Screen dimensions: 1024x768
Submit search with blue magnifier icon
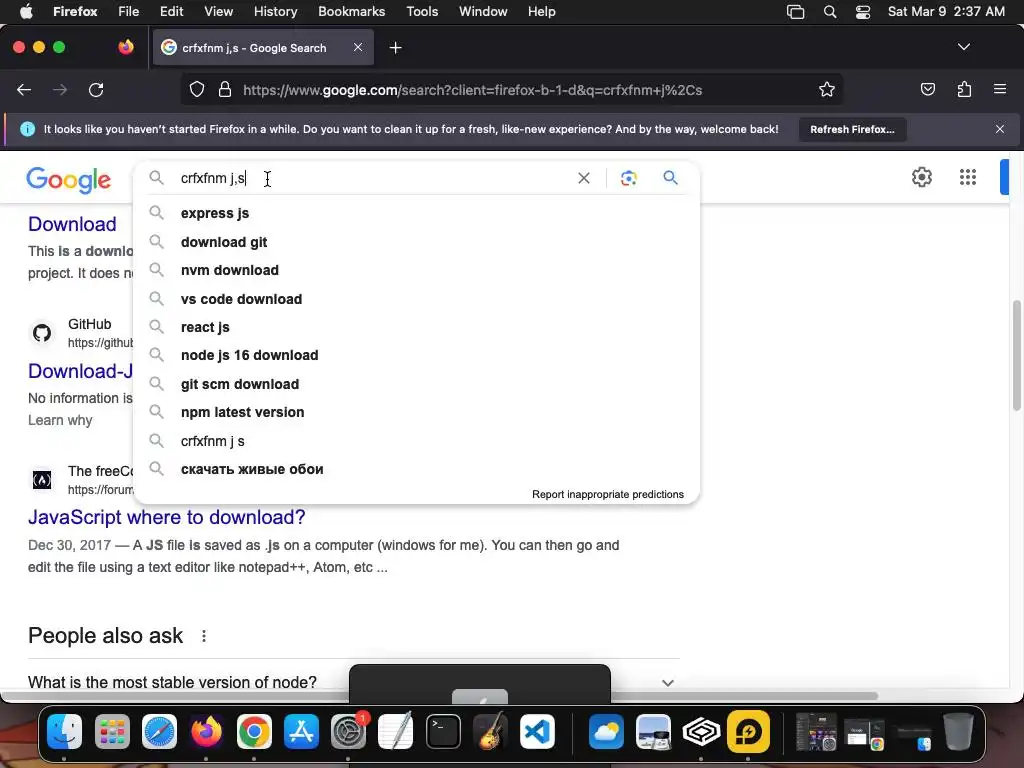(670, 178)
